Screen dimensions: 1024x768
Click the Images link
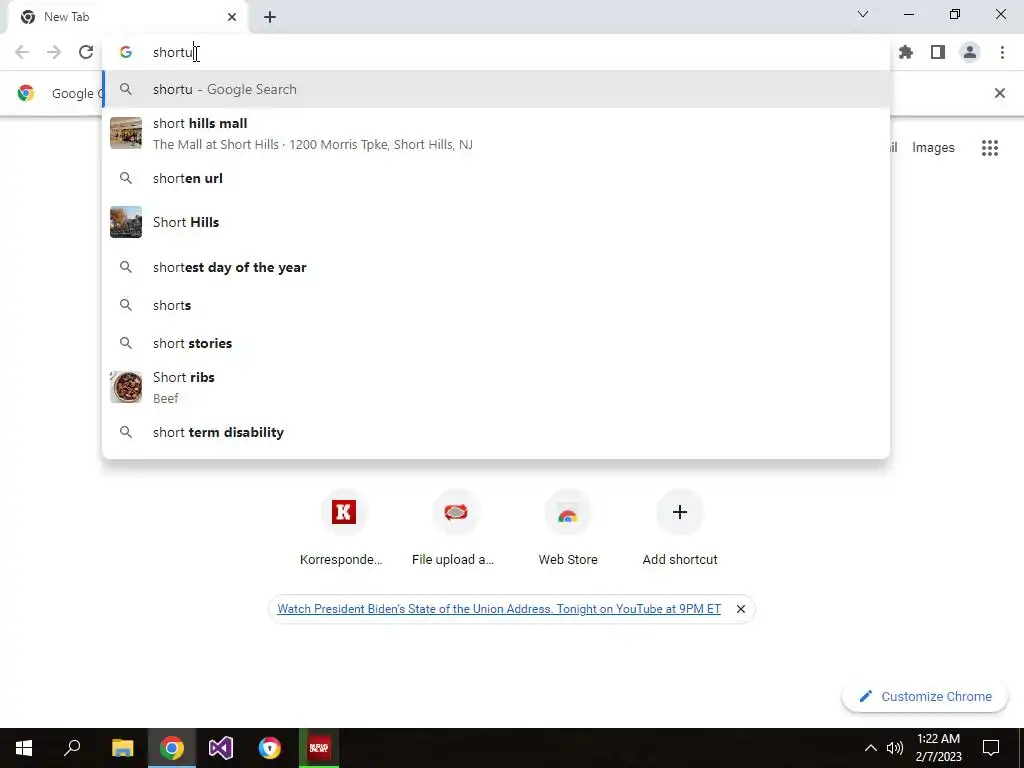(x=933, y=148)
